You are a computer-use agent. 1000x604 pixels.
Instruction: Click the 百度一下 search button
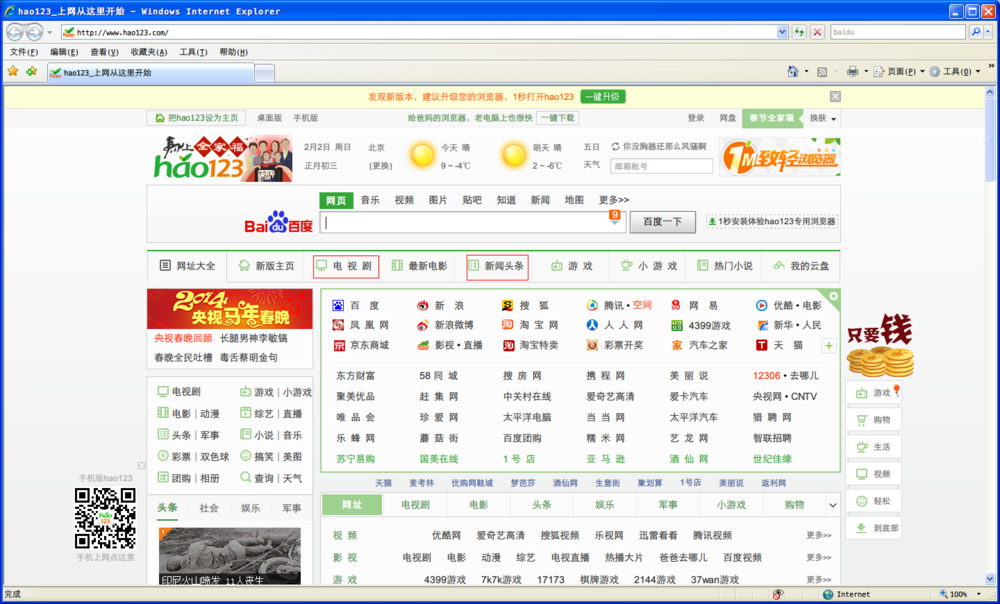click(x=662, y=221)
